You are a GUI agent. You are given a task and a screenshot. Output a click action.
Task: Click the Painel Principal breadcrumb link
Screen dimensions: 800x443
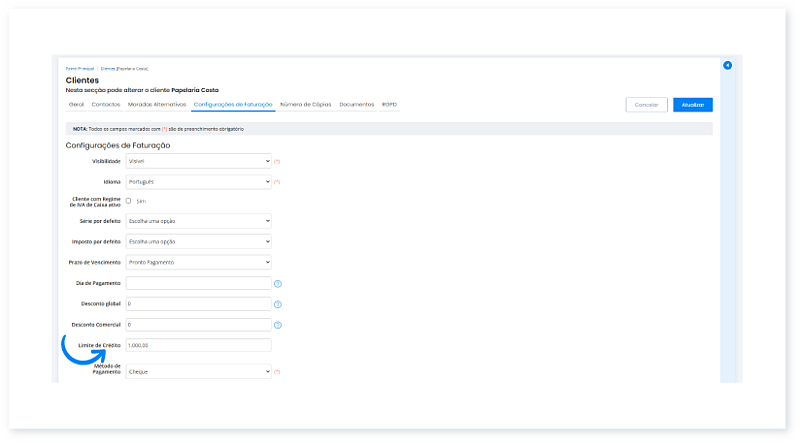coord(80,69)
